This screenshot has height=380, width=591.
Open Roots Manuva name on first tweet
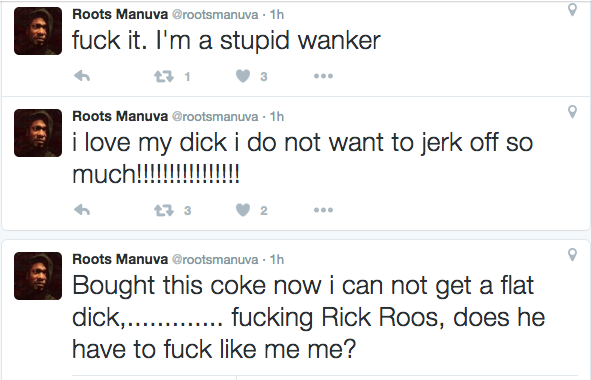point(120,14)
